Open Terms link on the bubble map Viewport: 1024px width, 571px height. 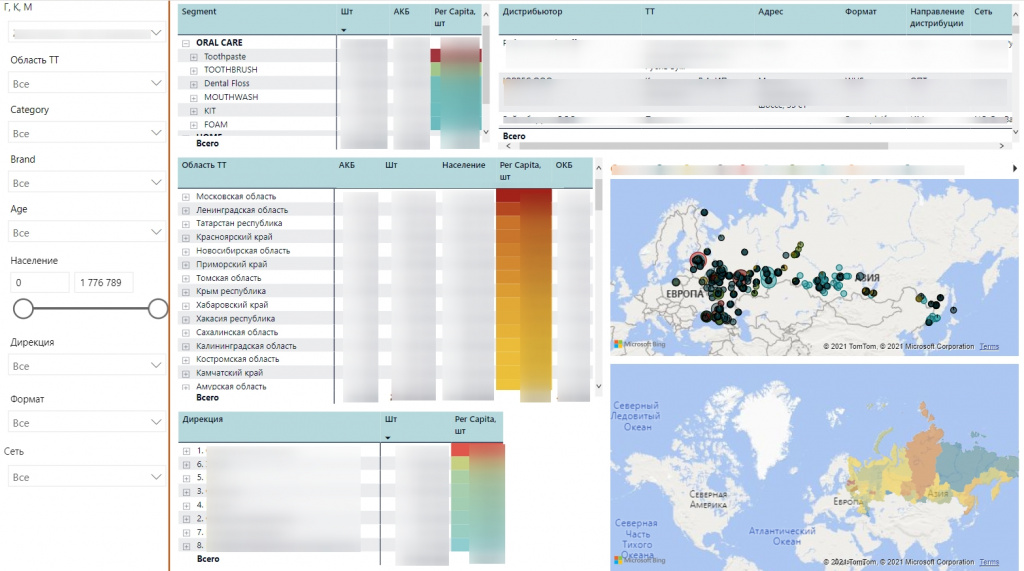pos(989,346)
